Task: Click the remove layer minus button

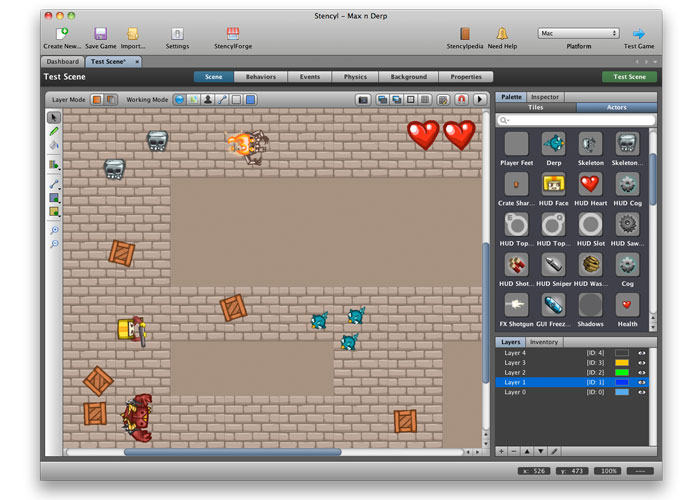Action: tap(514, 451)
